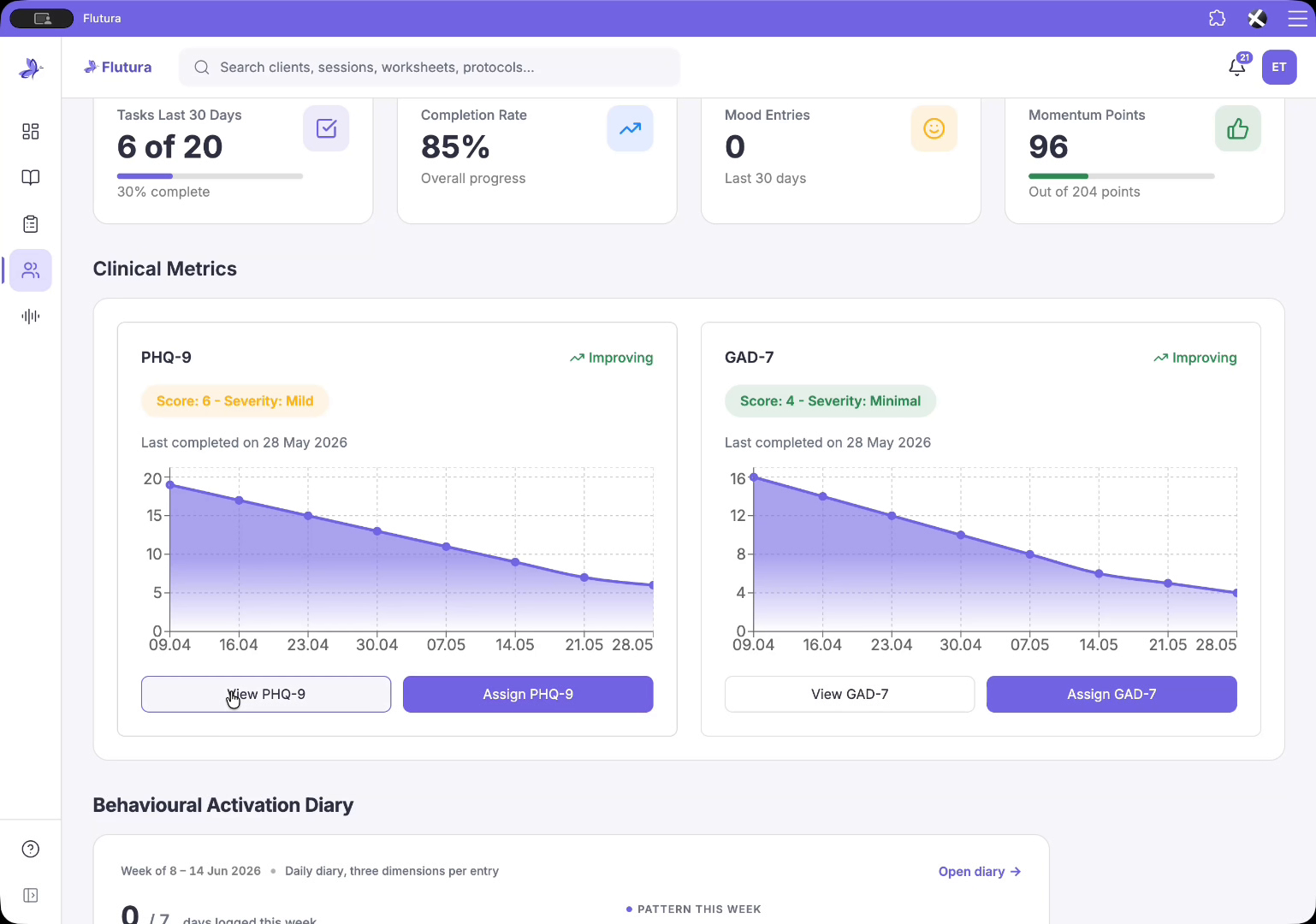
Task: Focus the search clients, sessions field
Action: click(430, 67)
